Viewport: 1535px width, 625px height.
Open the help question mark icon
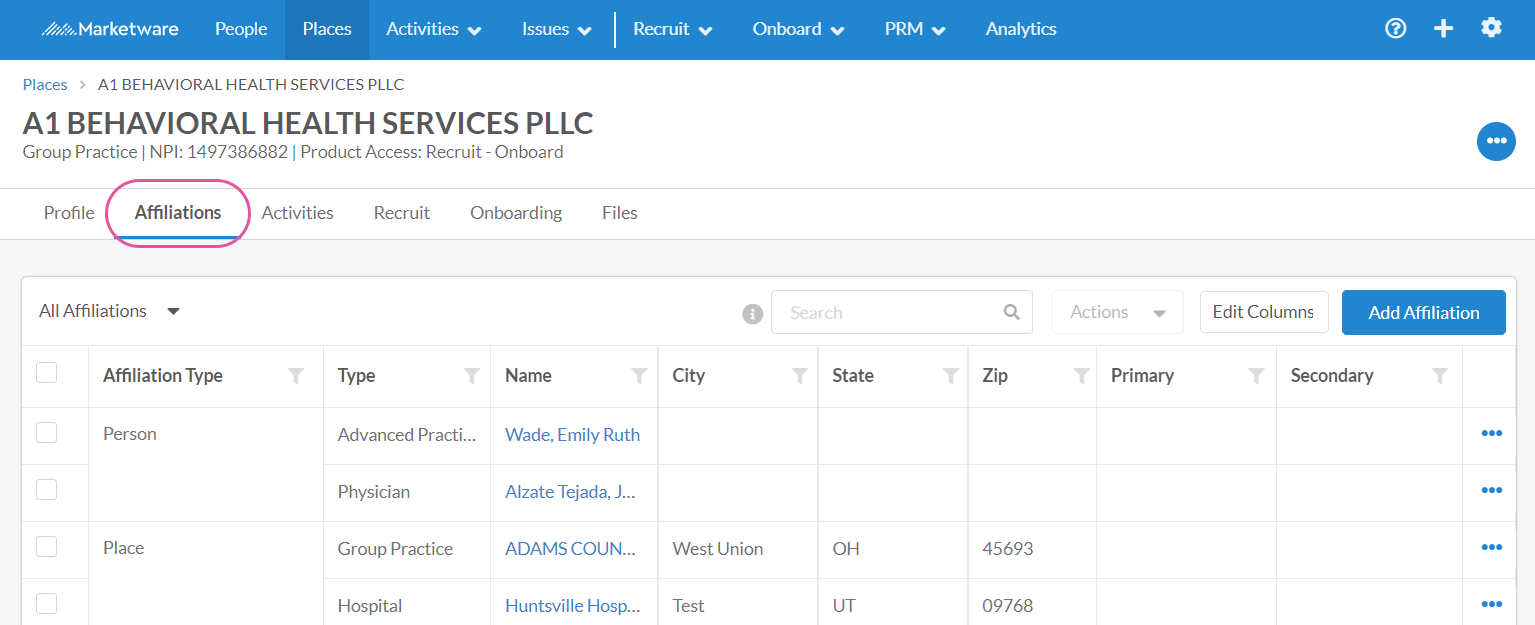coord(1395,28)
